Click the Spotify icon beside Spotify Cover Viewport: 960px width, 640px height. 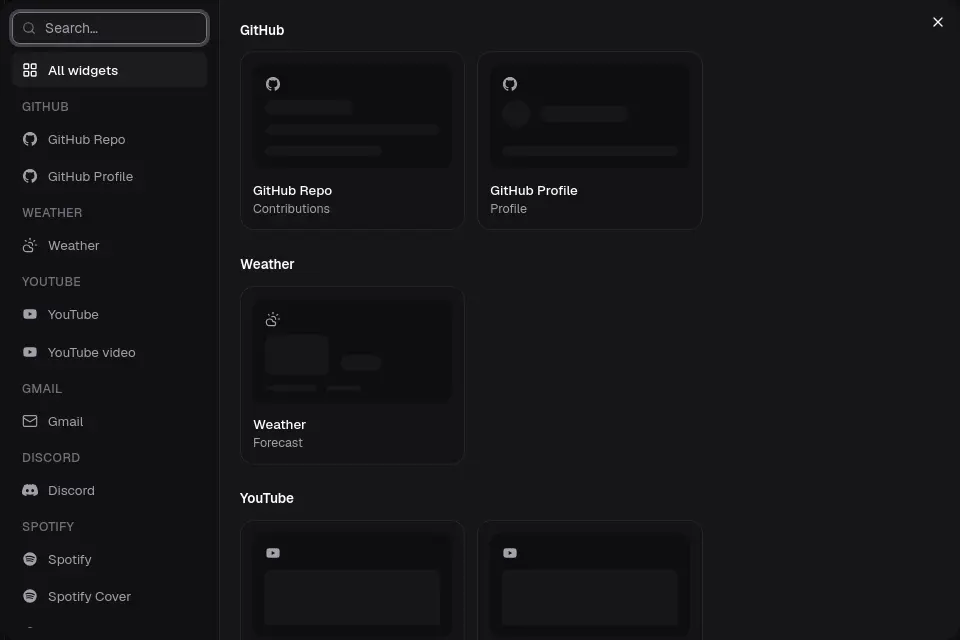coord(30,596)
